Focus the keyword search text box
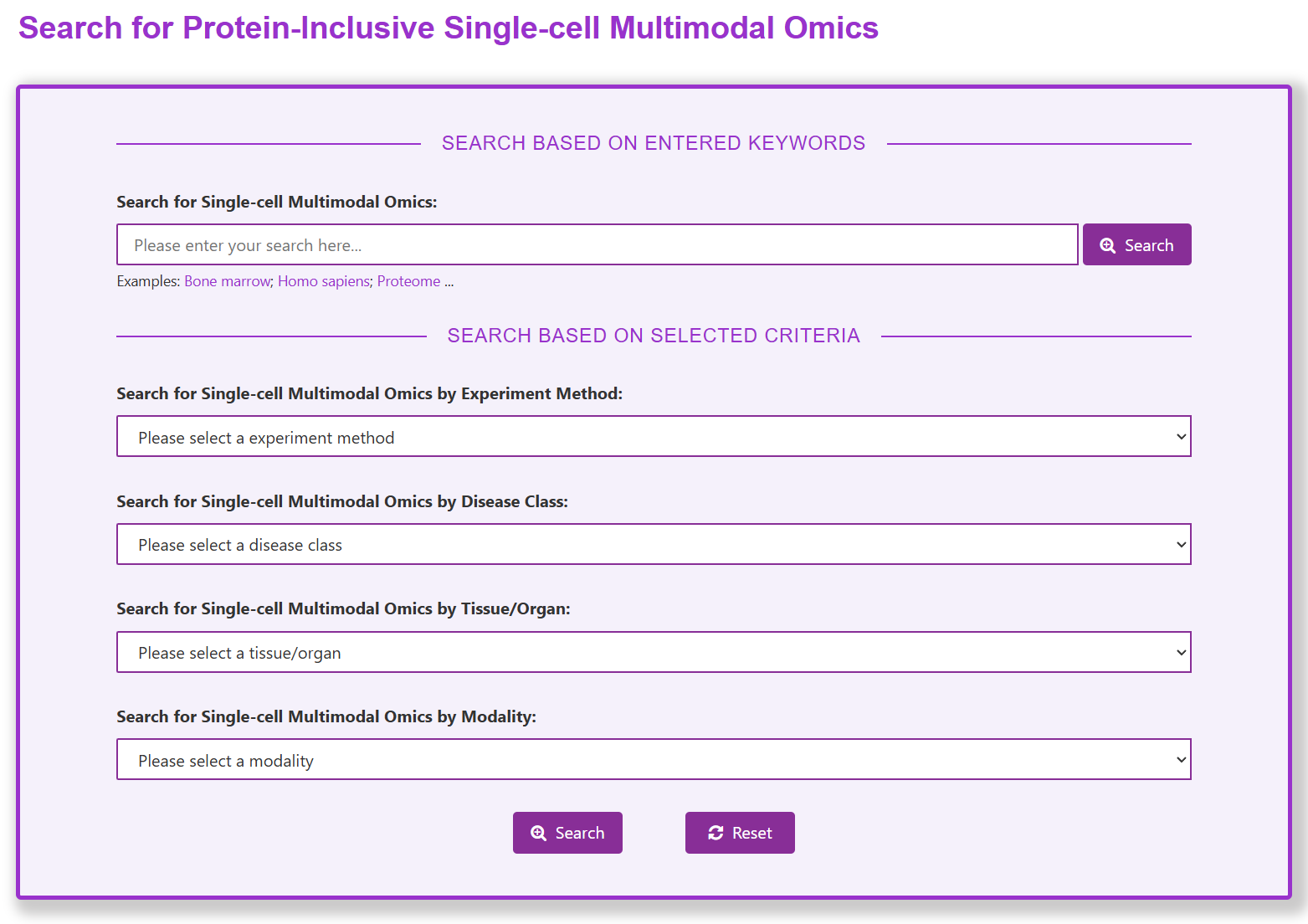 (x=598, y=244)
